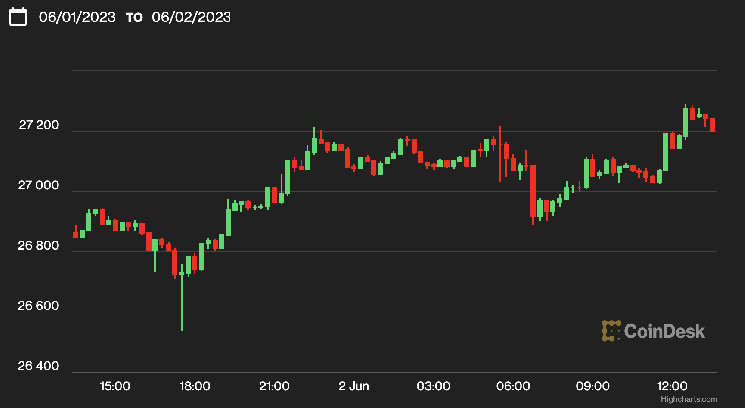Click the 27 000 price label
745x408 pixels.
coord(38,187)
